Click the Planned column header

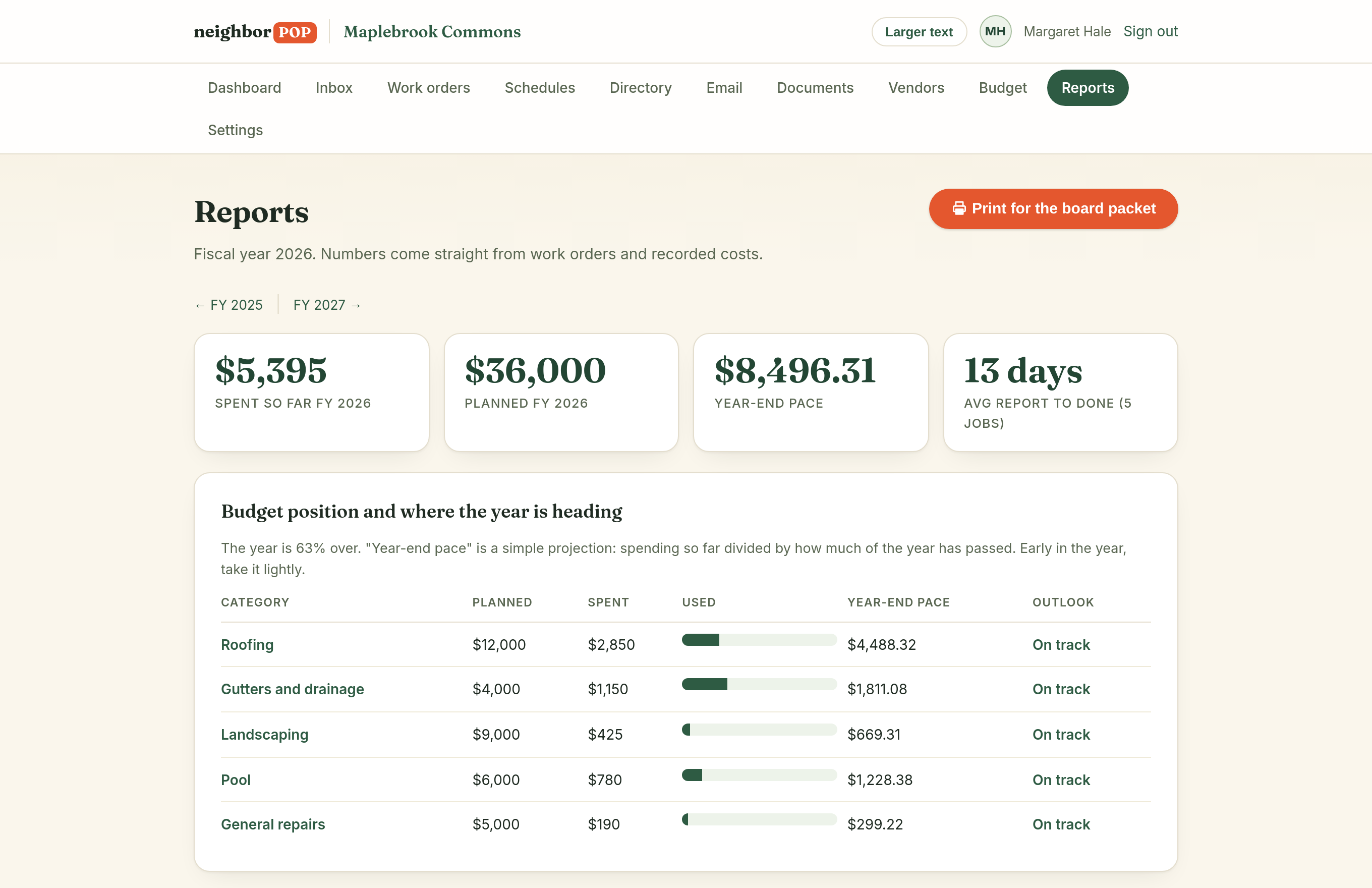click(502, 602)
